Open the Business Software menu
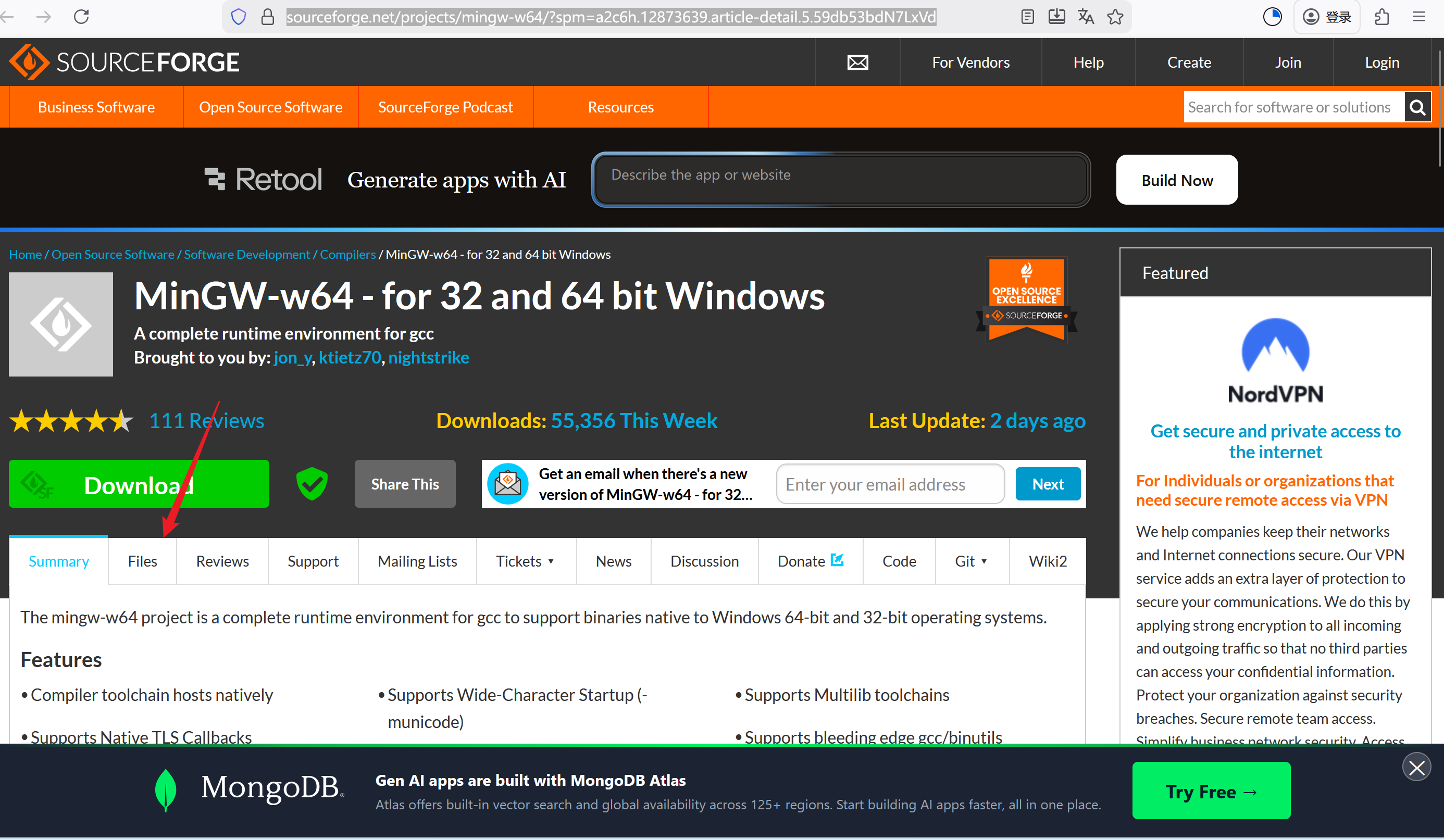 pyautogui.click(x=96, y=107)
